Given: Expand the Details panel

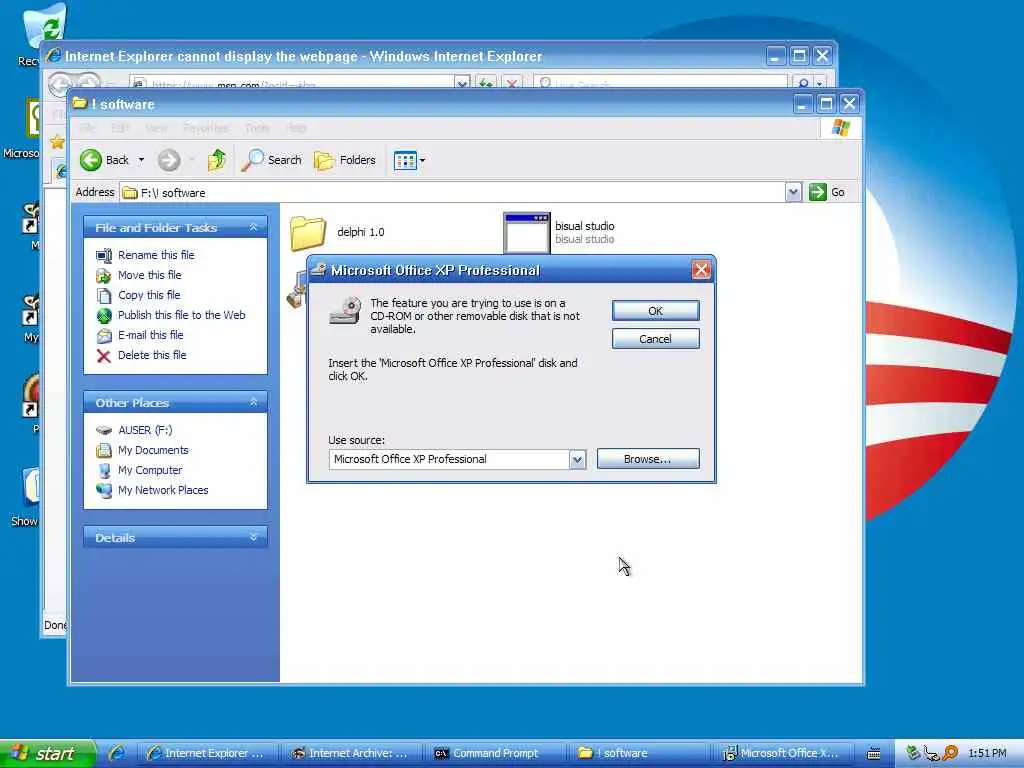Looking at the screenshot, I should (x=253, y=537).
